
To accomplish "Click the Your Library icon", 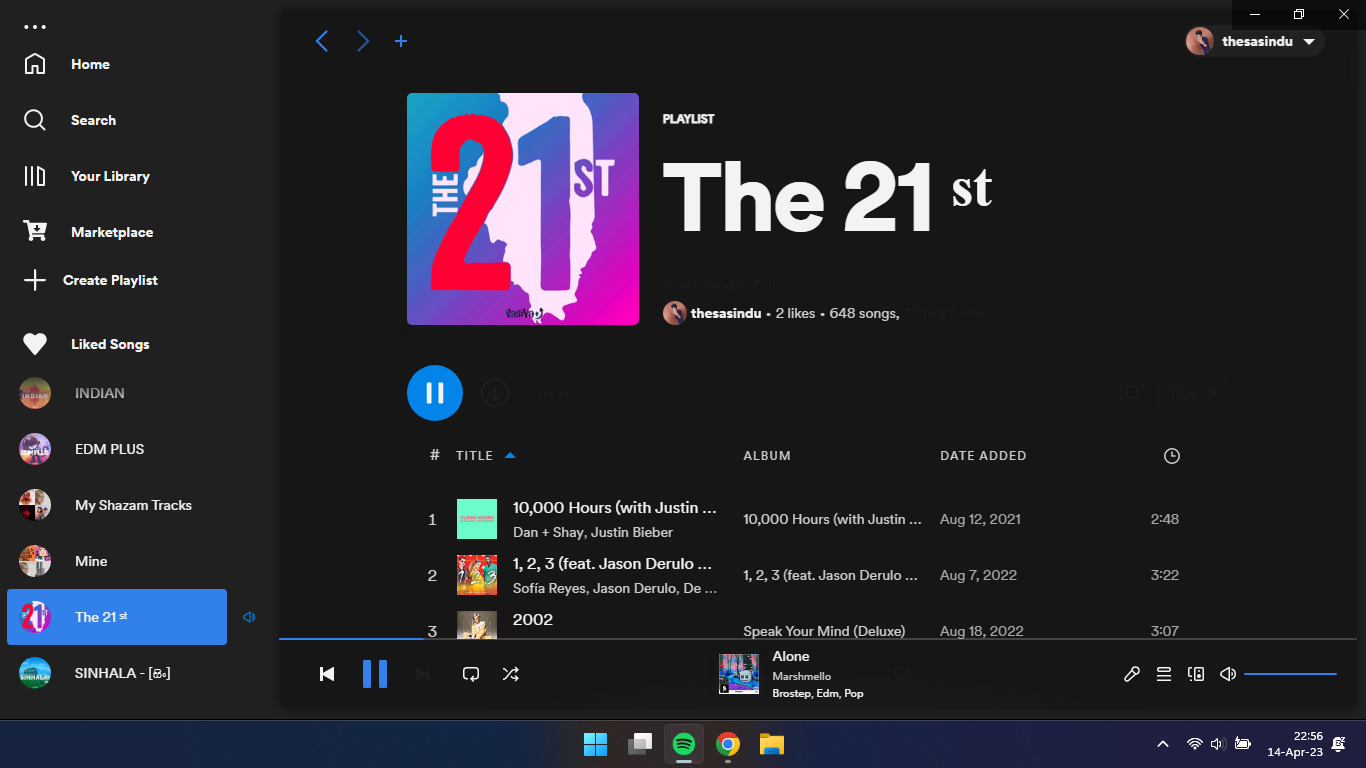I will point(35,176).
